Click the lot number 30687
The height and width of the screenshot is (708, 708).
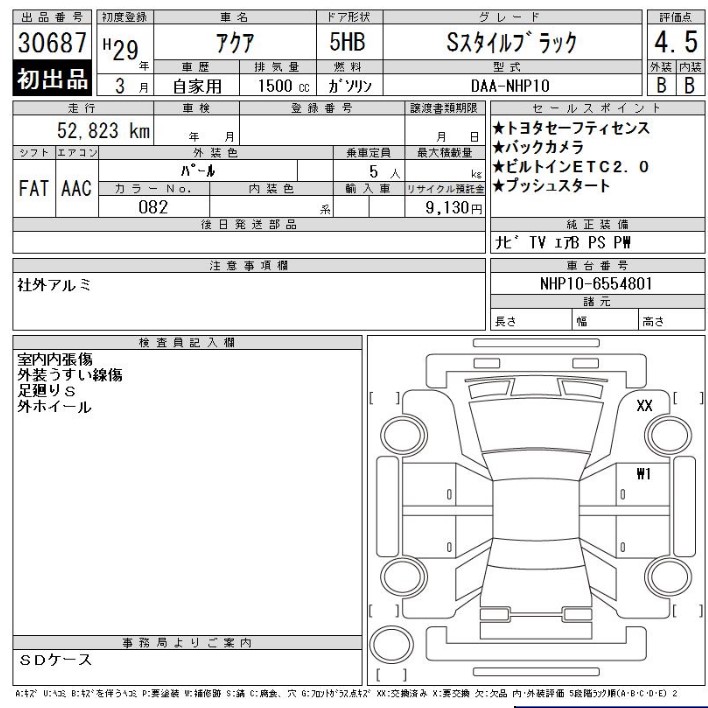pos(52,43)
